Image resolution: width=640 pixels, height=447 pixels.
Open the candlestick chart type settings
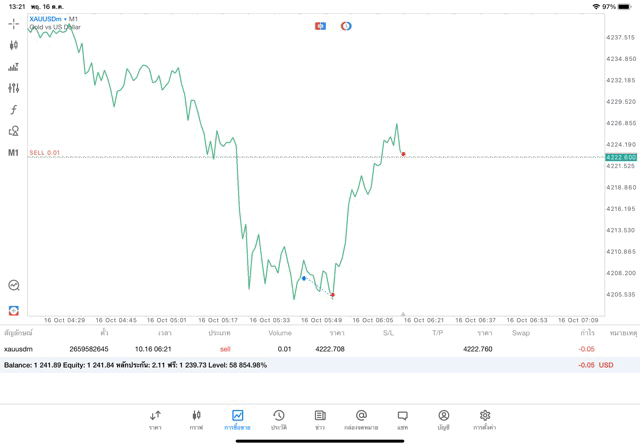tap(14, 45)
